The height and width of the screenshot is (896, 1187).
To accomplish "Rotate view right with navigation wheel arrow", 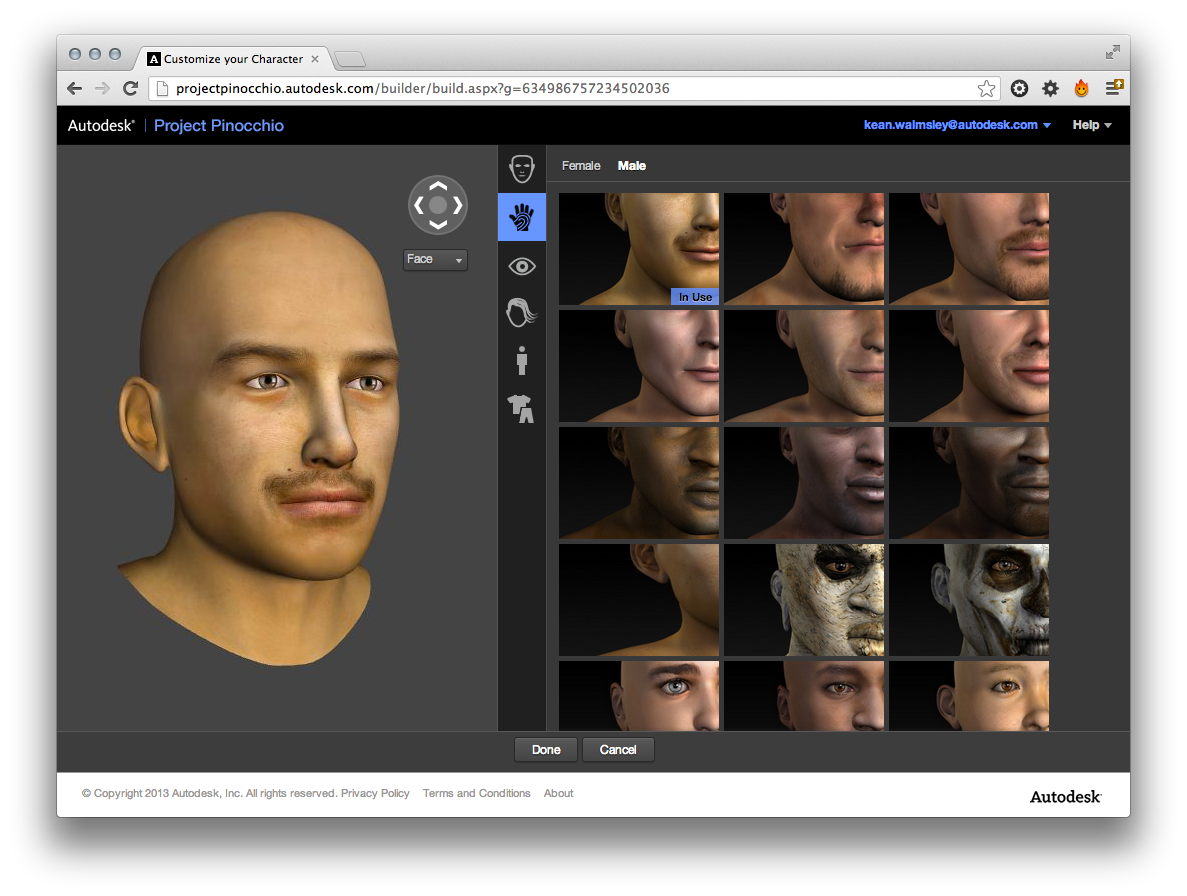I will [458, 205].
